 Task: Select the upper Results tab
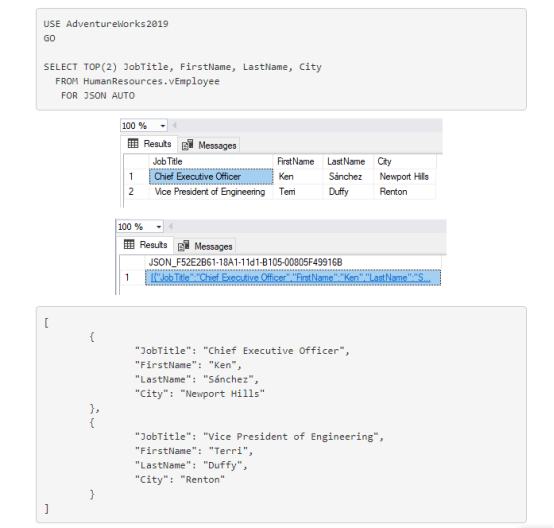click(x=149, y=144)
